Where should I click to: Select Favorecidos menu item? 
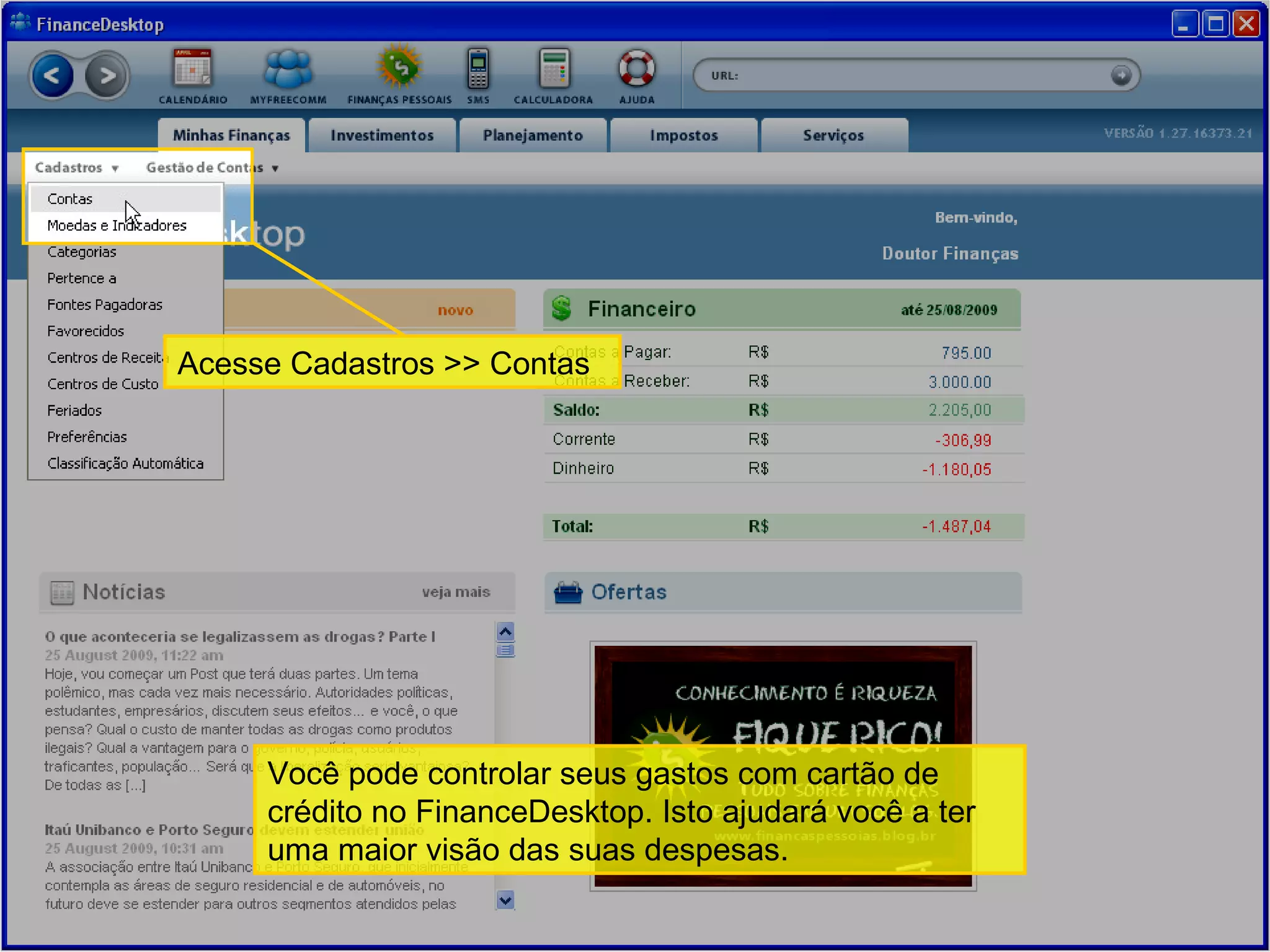(x=125, y=331)
